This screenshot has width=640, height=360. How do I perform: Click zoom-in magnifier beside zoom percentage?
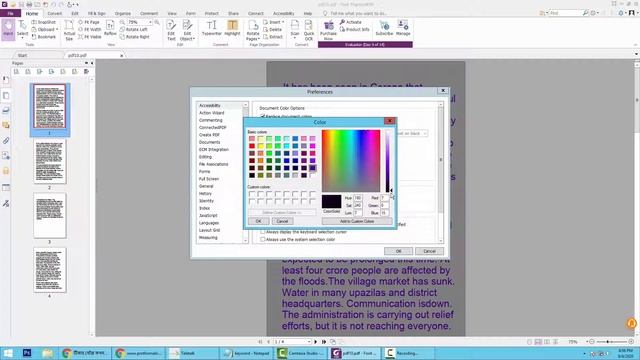(157, 22)
